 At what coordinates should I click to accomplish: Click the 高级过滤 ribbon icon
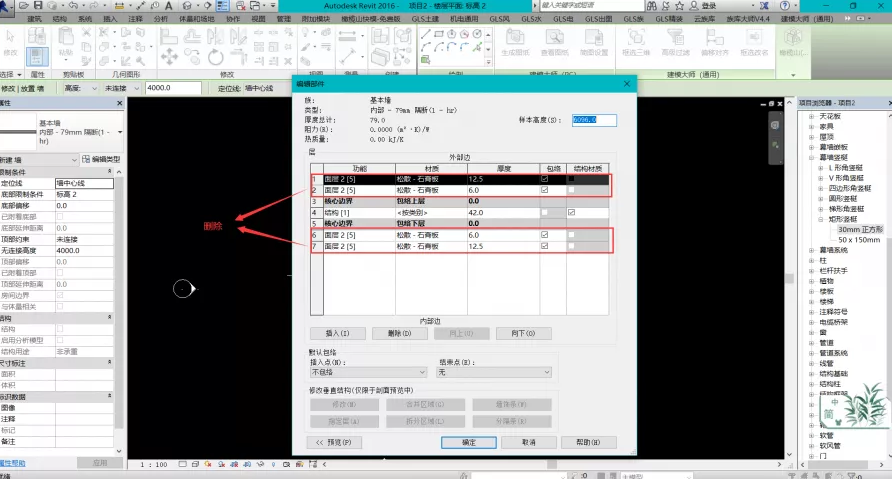click(677, 40)
